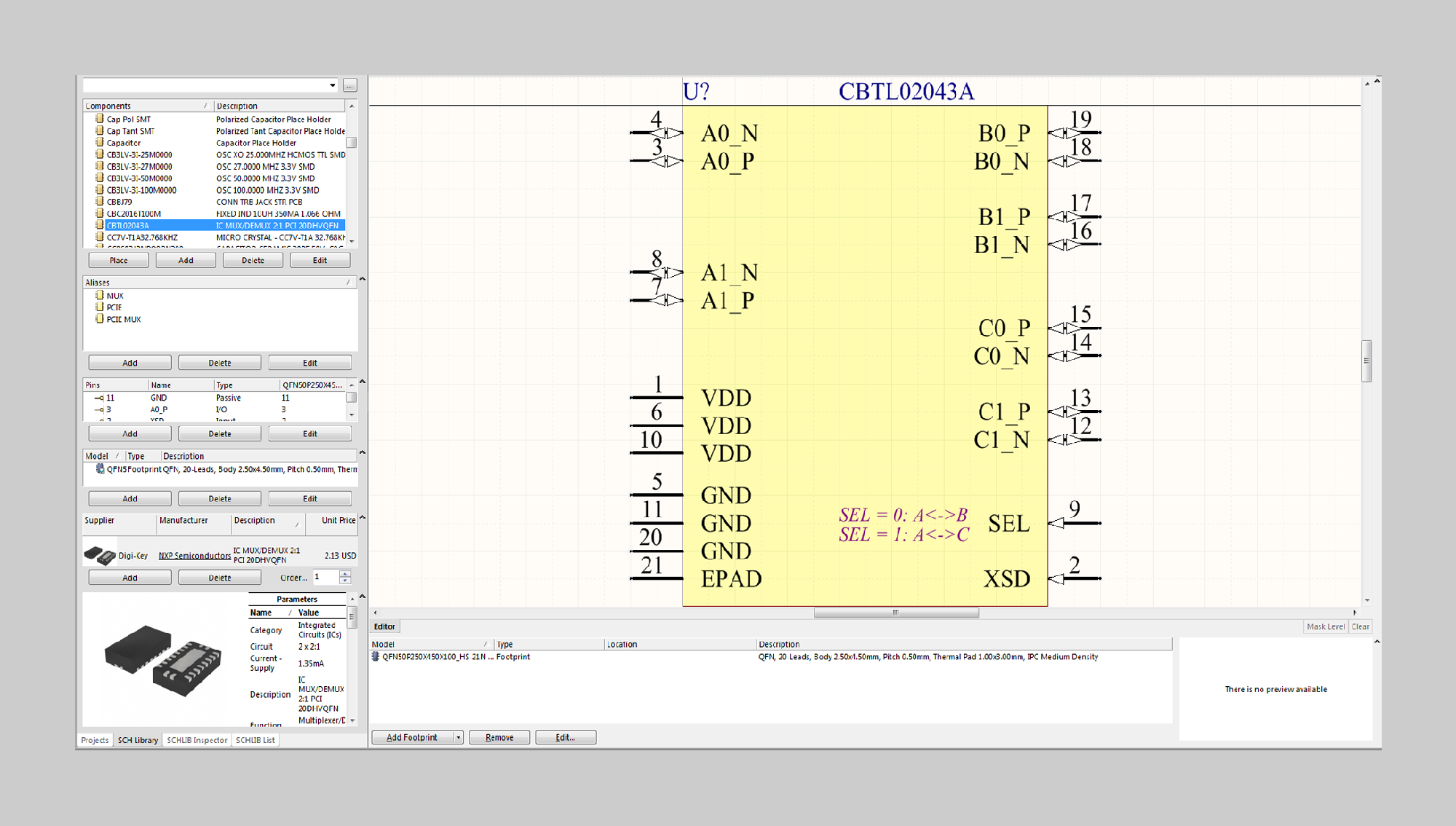
Task: Select Cap Tant SMT component icon
Action: tap(100, 131)
